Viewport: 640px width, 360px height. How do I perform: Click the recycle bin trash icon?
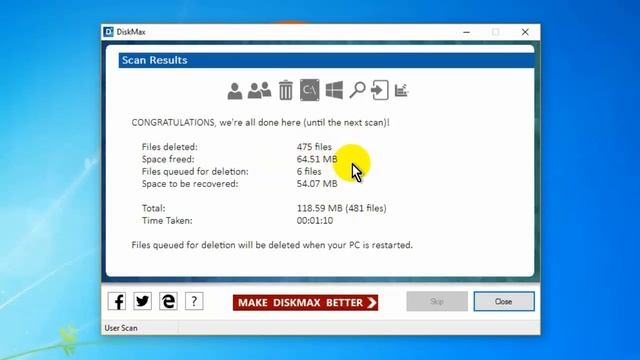coord(285,90)
